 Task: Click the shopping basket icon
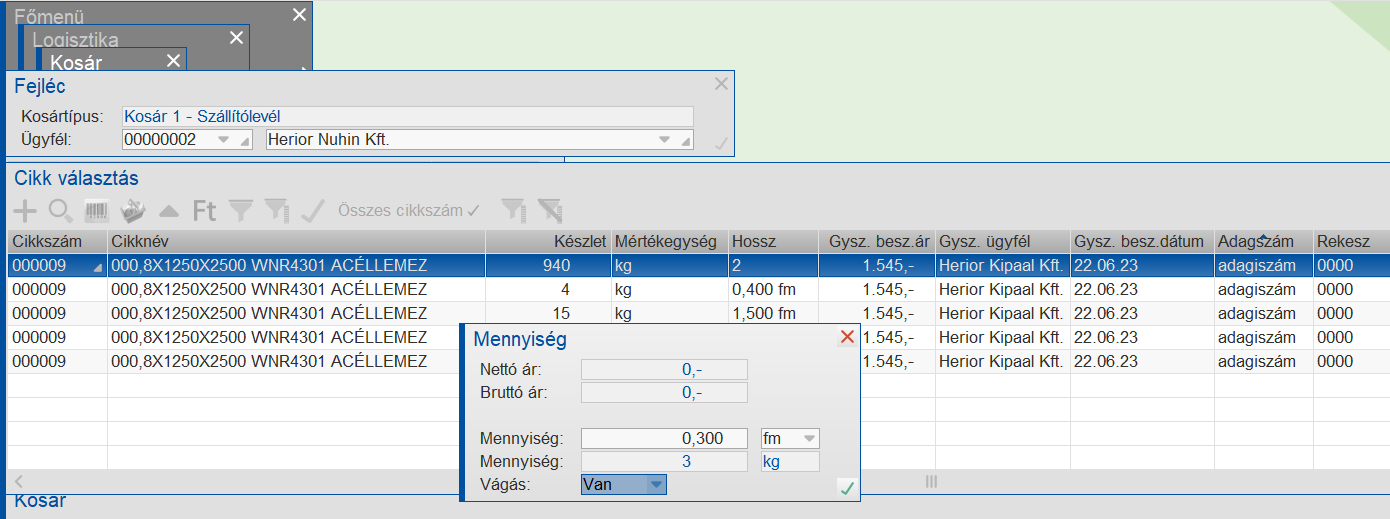click(x=133, y=210)
